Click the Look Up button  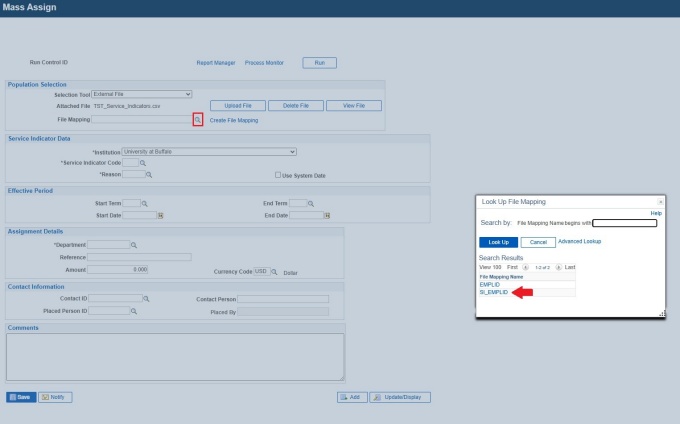pyautogui.click(x=497, y=242)
